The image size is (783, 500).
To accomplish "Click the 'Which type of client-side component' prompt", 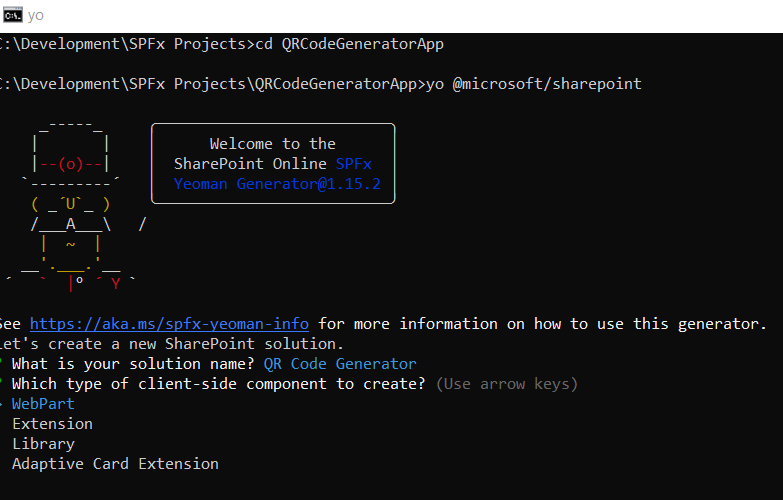I will (x=219, y=384).
